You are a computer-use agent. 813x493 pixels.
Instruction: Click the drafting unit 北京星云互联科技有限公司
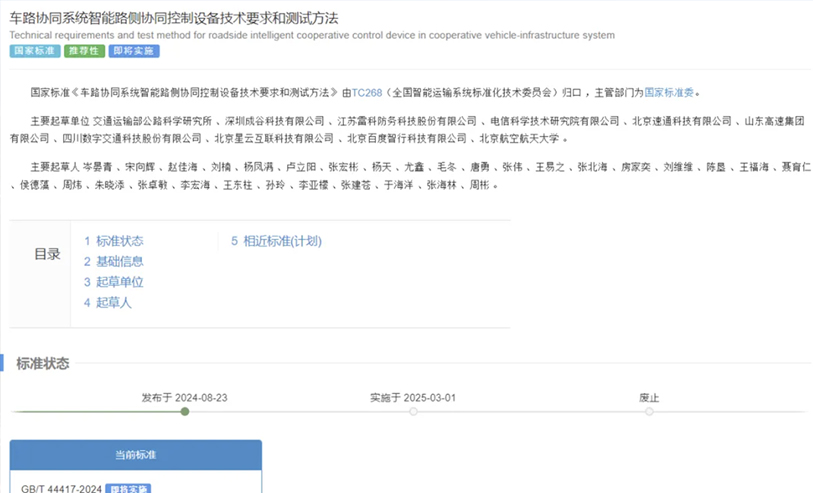274,138
